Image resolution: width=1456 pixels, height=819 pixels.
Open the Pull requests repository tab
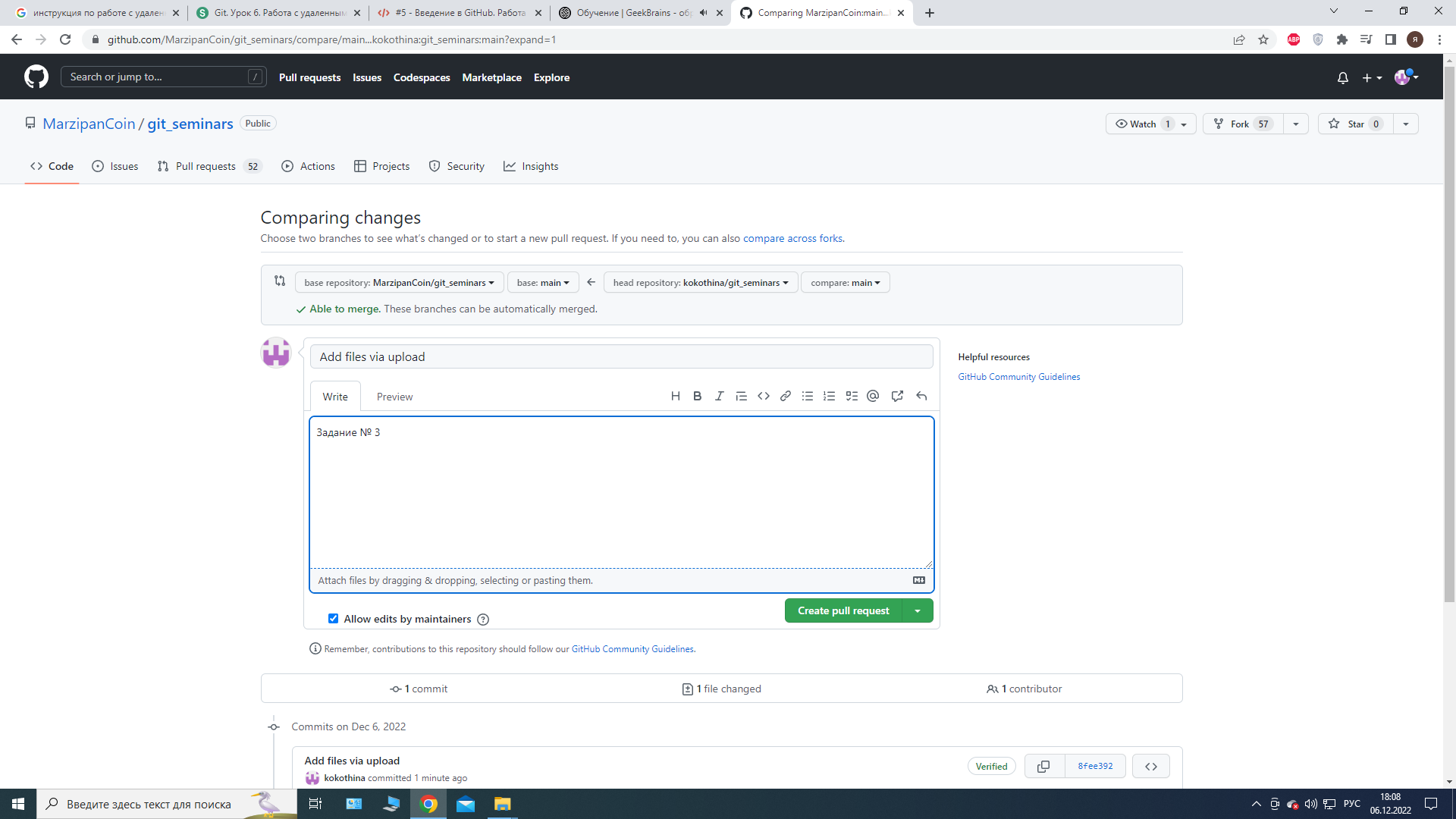pos(206,166)
